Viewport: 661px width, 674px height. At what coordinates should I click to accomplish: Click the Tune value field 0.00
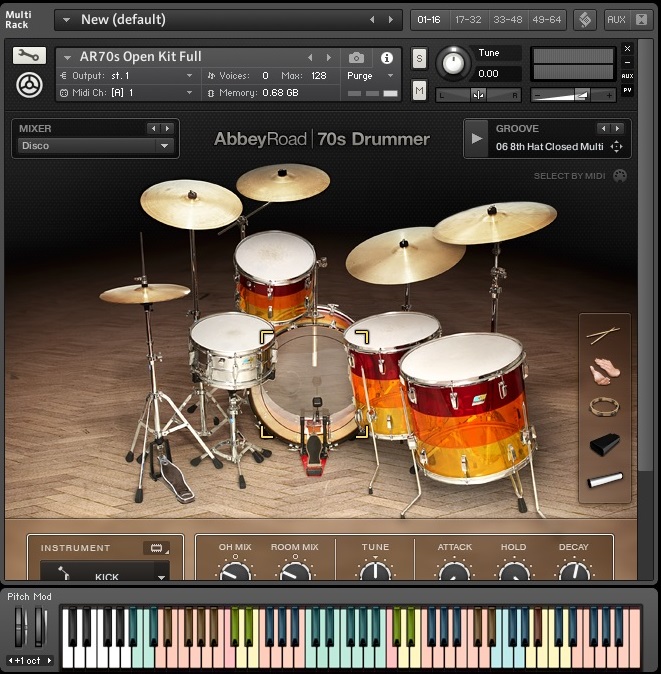point(496,74)
